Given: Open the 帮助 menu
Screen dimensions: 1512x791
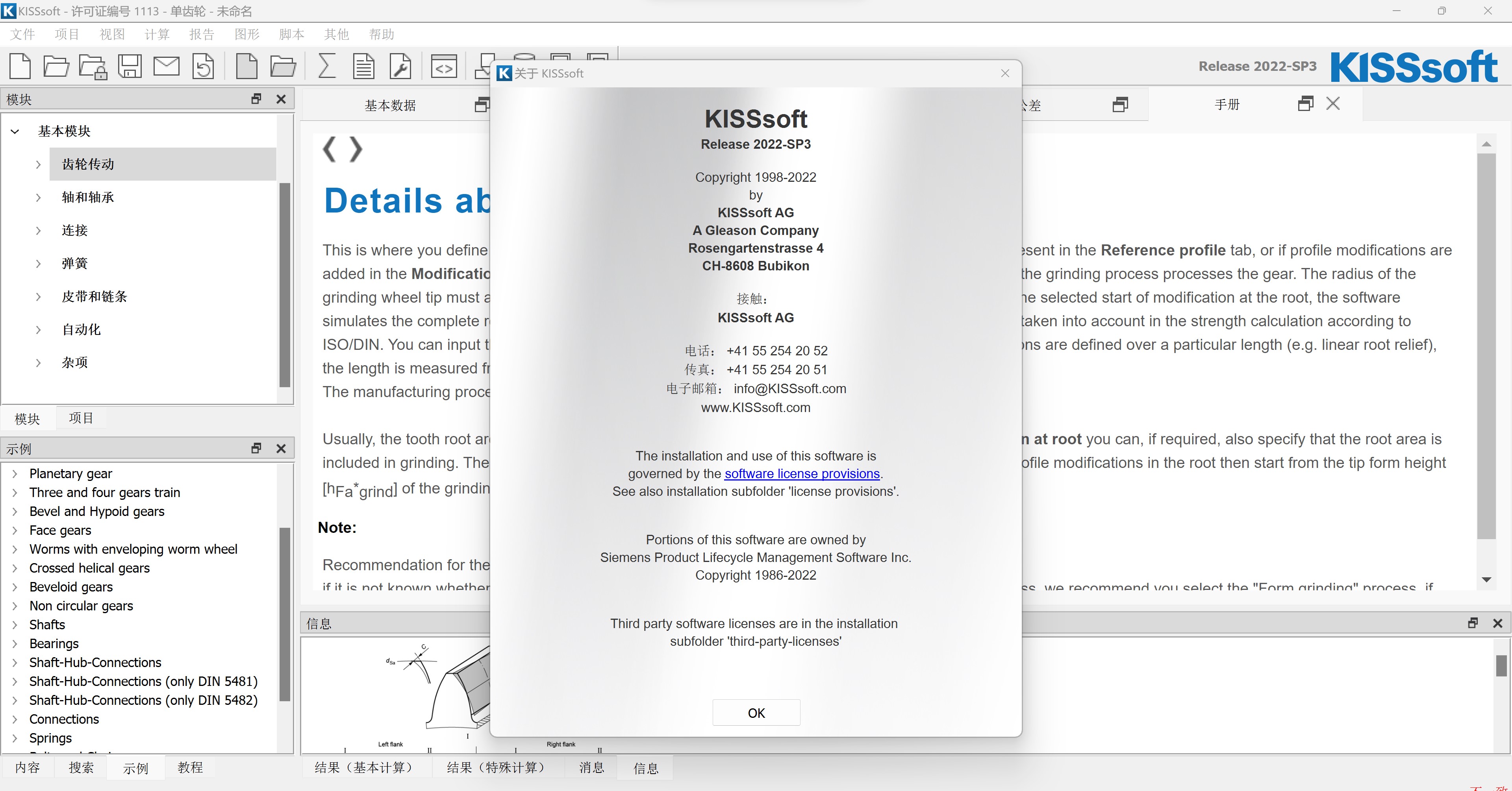Looking at the screenshot, I should click(x=382, y=34).
